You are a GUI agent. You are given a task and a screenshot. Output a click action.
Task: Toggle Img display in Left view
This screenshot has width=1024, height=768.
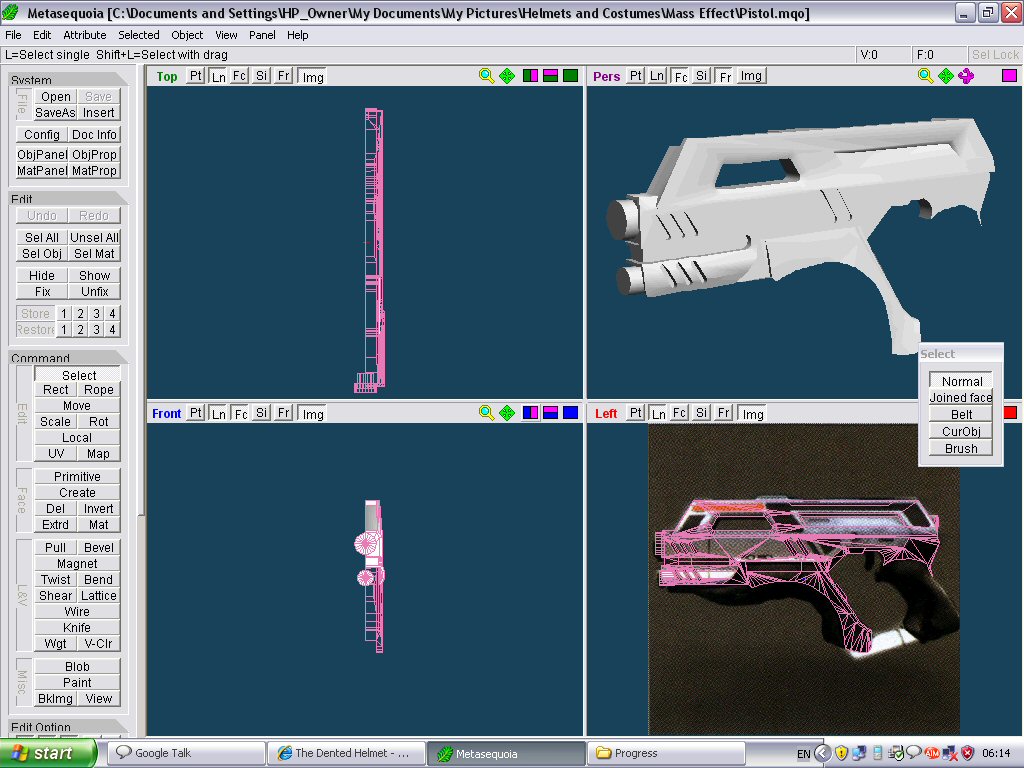click(x=752, y=413)
